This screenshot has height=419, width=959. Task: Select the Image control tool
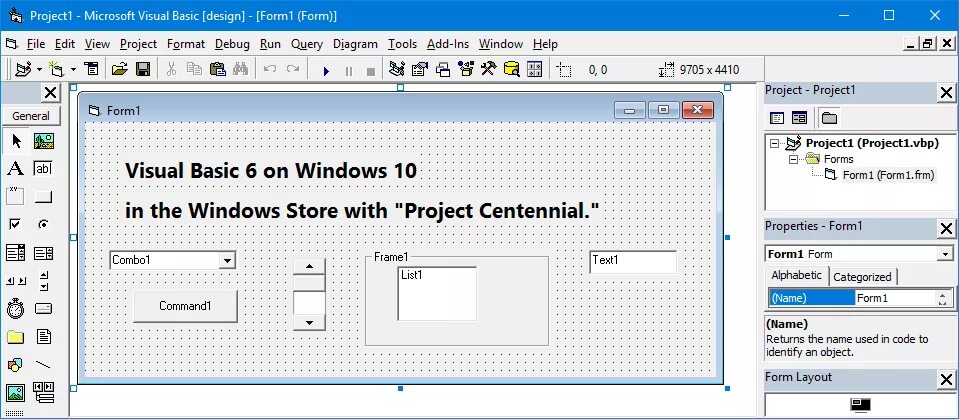coord(16,392)
